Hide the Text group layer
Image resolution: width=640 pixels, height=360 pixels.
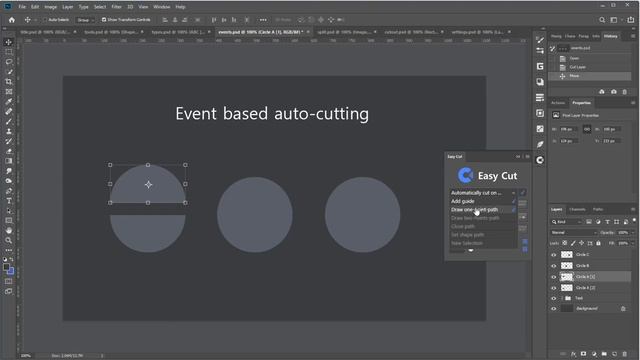[x=553, y=298]
